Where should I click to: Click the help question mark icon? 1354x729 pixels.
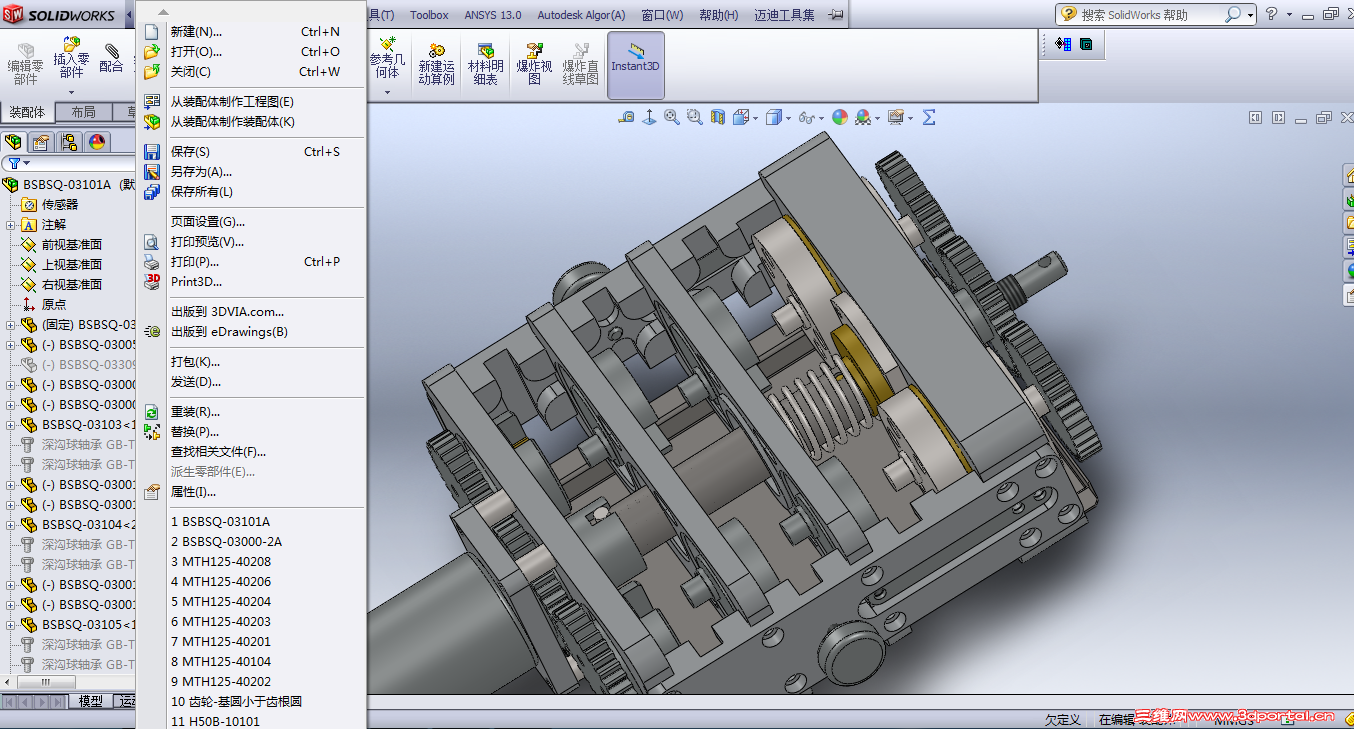pos(1271,14)
